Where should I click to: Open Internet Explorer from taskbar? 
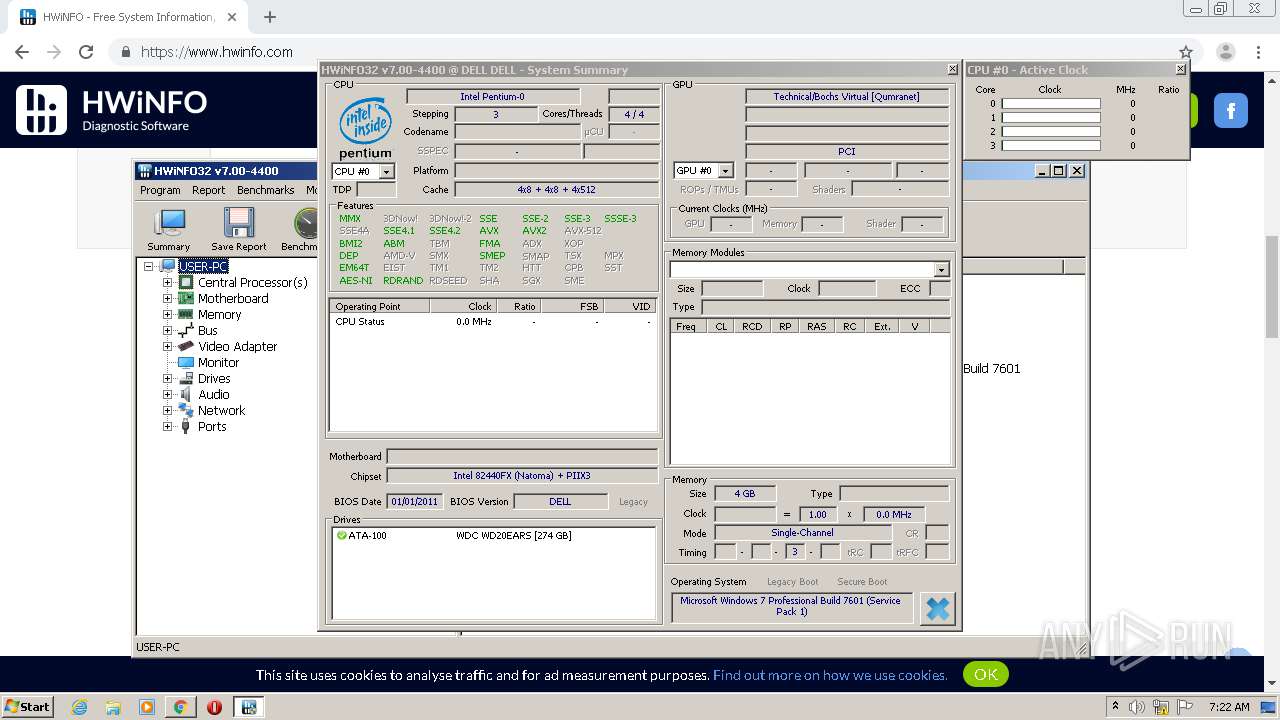(x=79, y=707)
